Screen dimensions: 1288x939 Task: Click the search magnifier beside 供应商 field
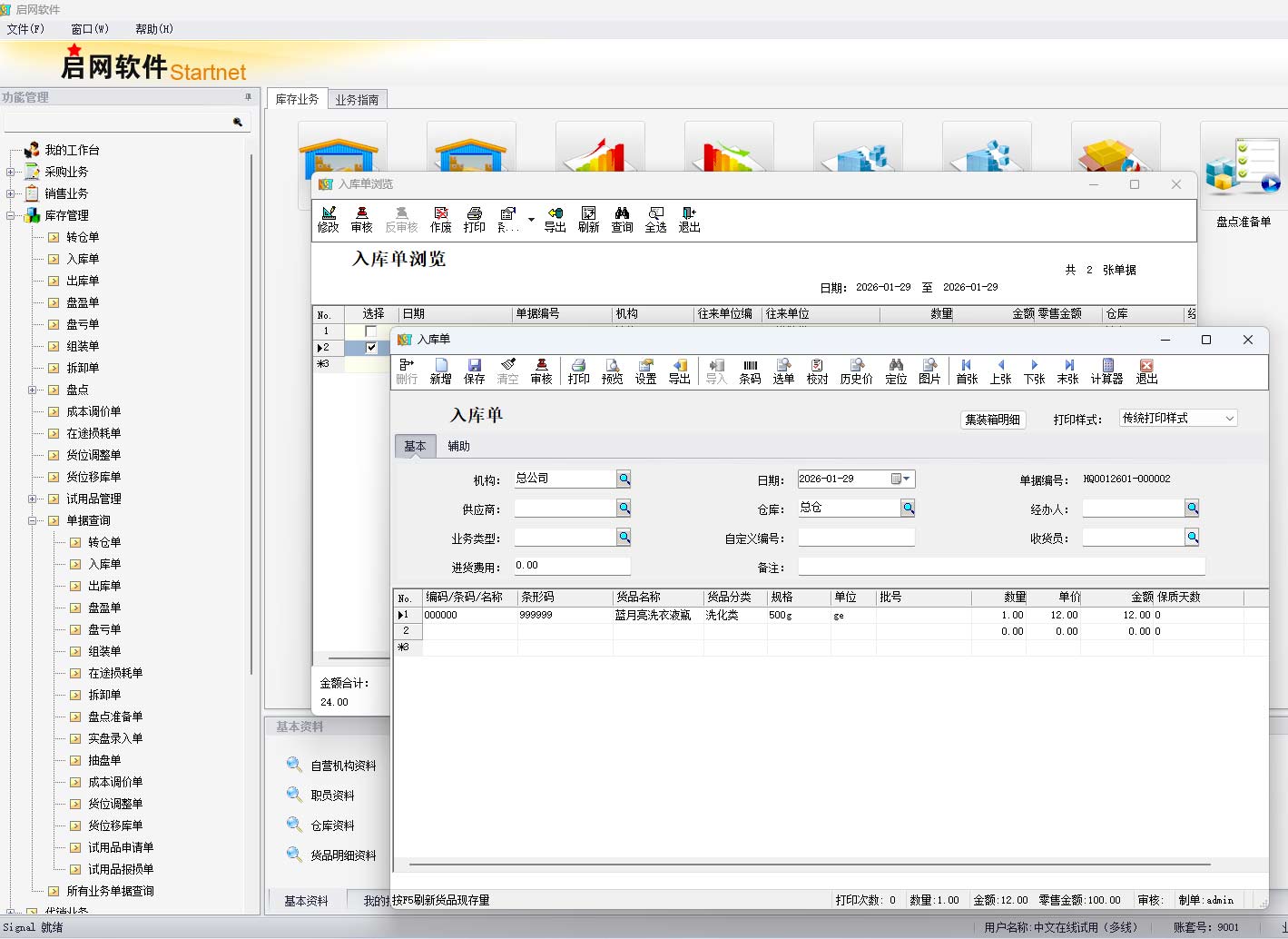coord(624,509)
